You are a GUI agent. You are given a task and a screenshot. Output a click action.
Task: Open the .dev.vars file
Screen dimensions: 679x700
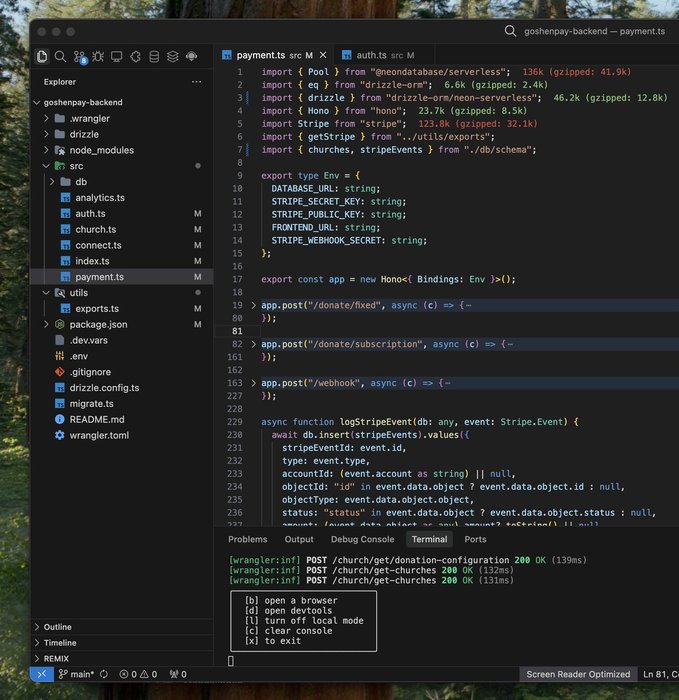click(x=121, y=340)
